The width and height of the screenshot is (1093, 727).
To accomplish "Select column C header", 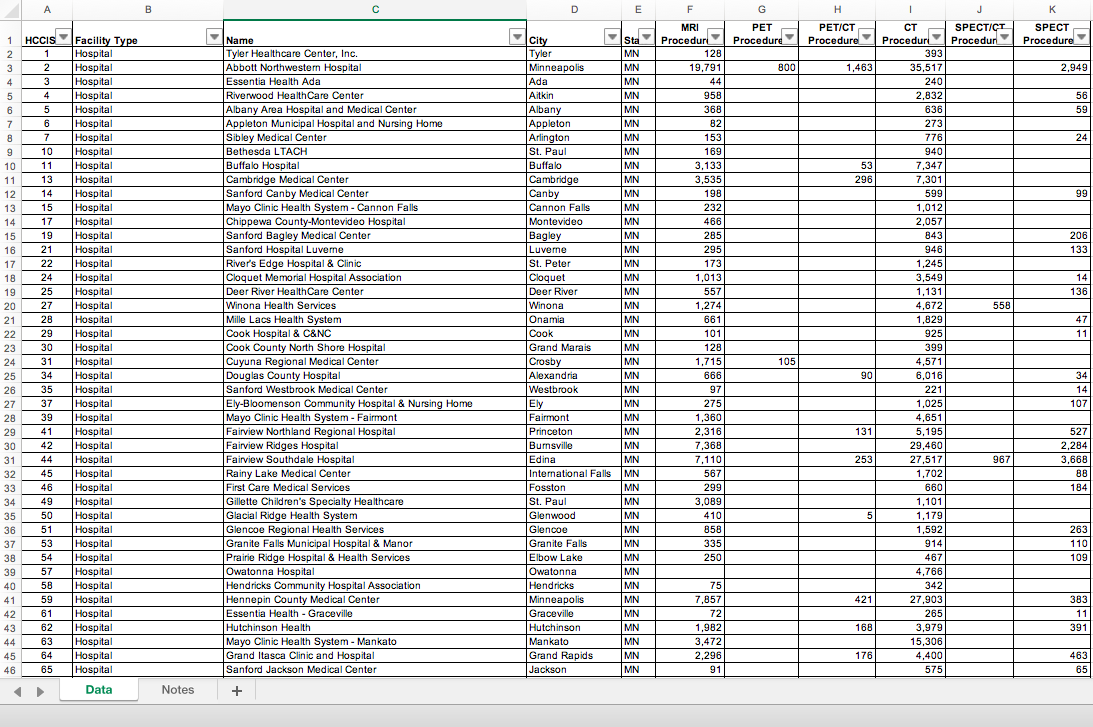I will [x=375, y=10].
